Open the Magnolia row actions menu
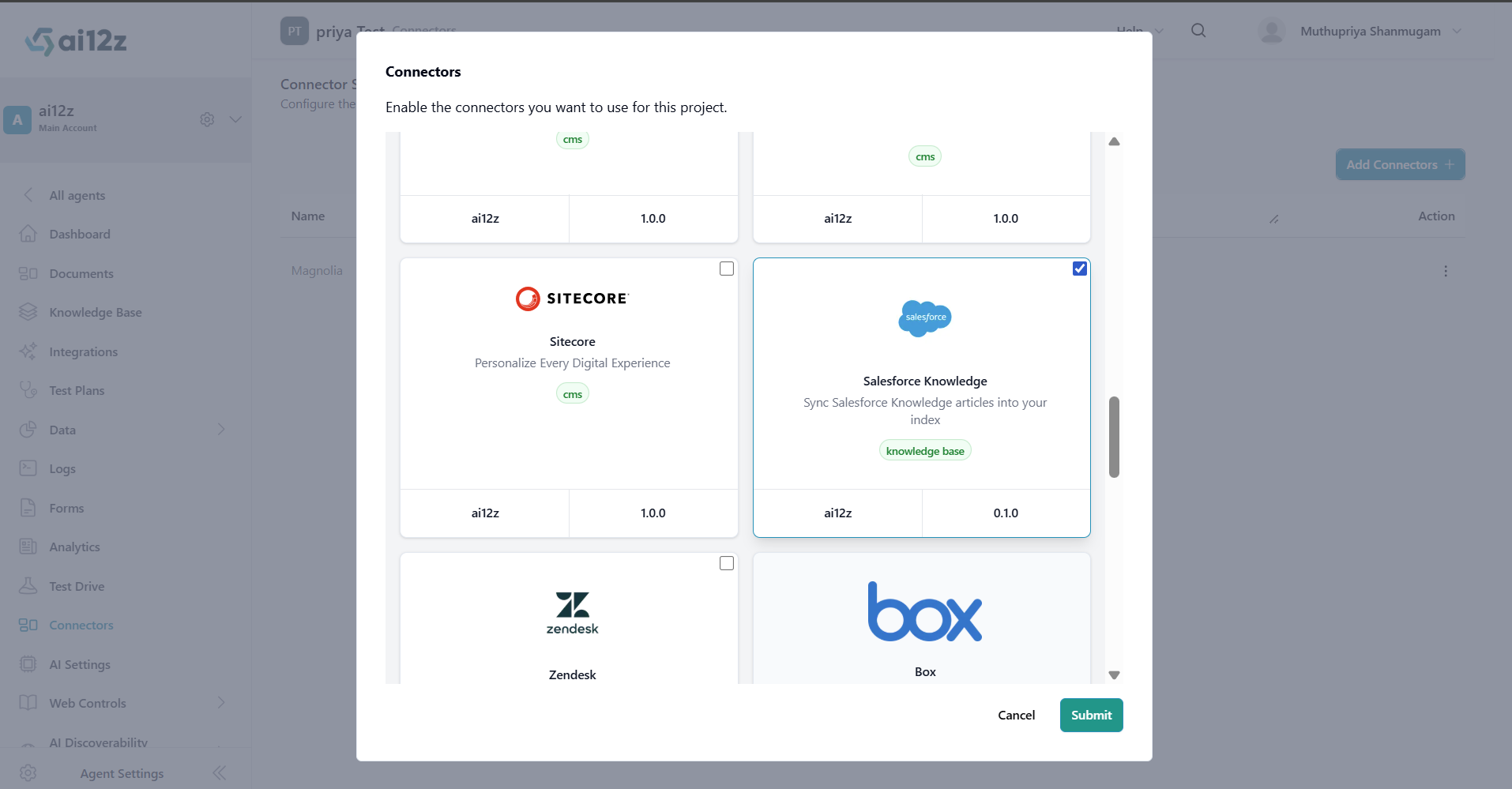The height and width of the screenshot is (789, 1512). point(1446,271)
